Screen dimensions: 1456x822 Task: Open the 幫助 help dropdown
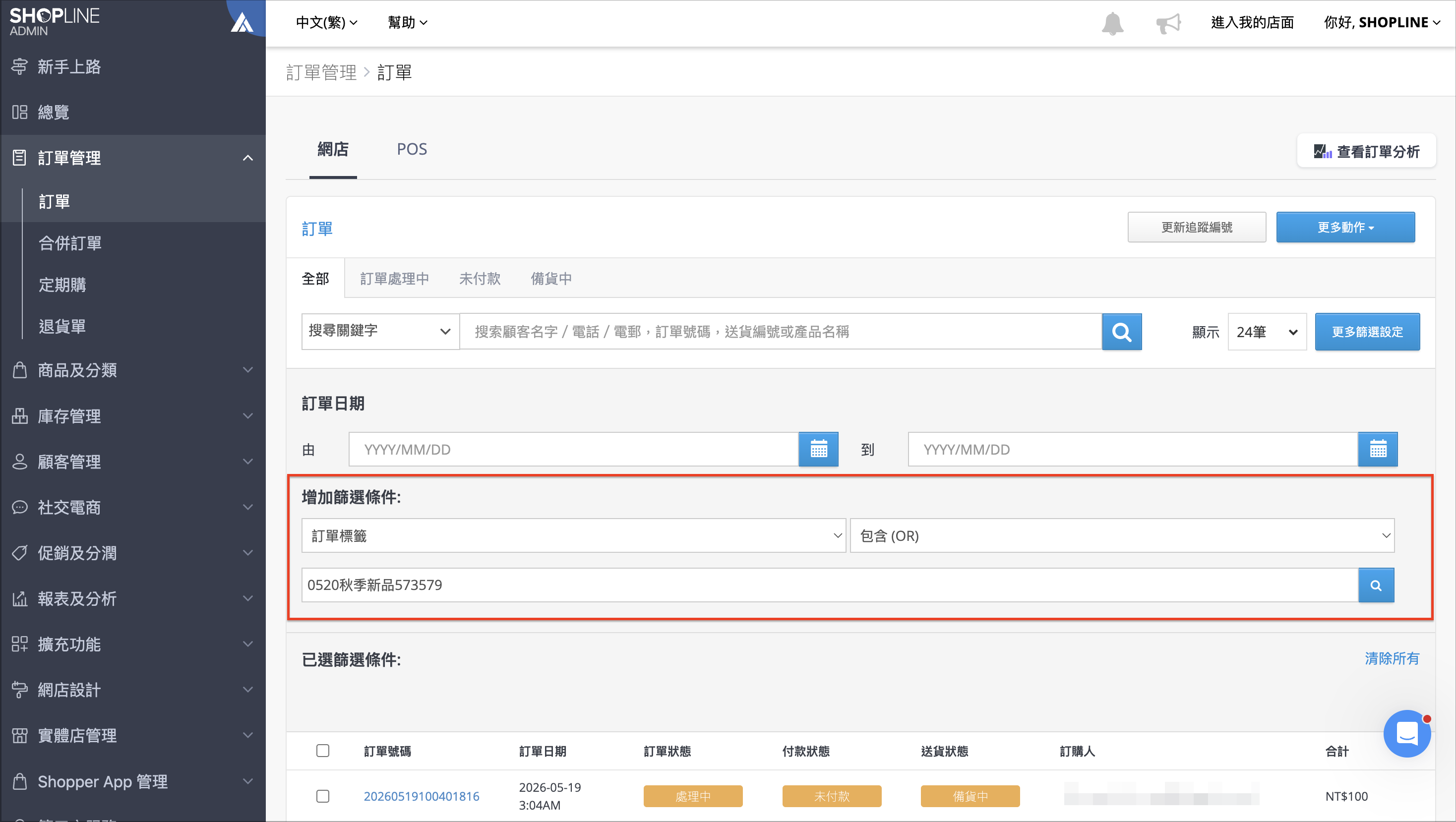tap(408, 23)
